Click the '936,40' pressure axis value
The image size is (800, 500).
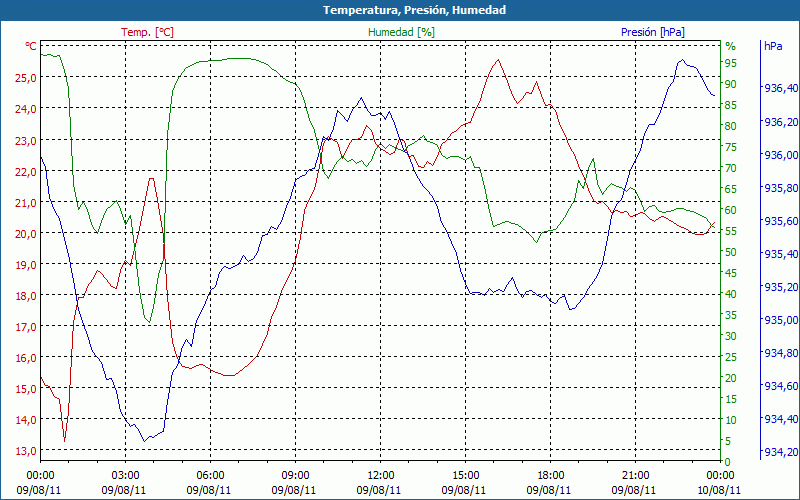781,89
